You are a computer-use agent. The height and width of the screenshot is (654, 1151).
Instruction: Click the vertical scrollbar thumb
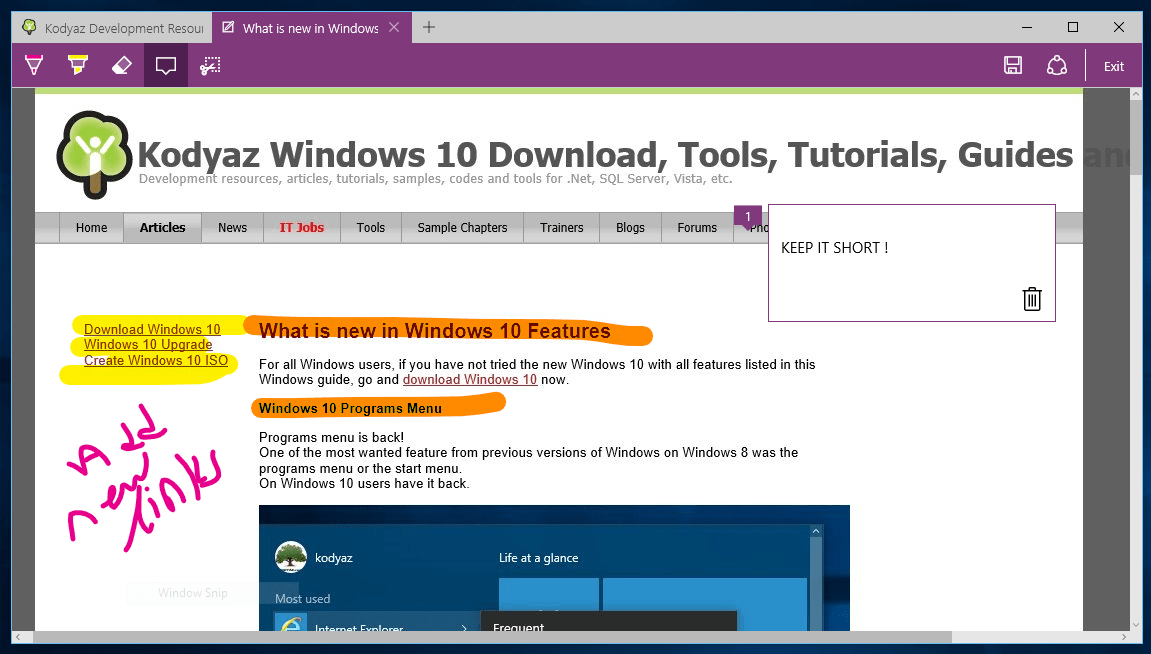pyautogui.click(x=1137, y=138)
